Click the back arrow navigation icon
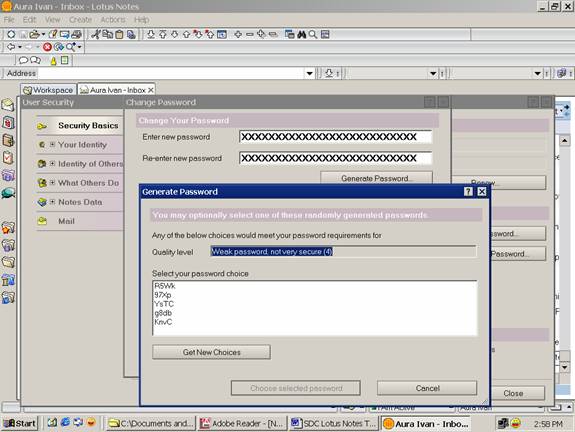This screenshot has width=575, height=432. point(11,47)
